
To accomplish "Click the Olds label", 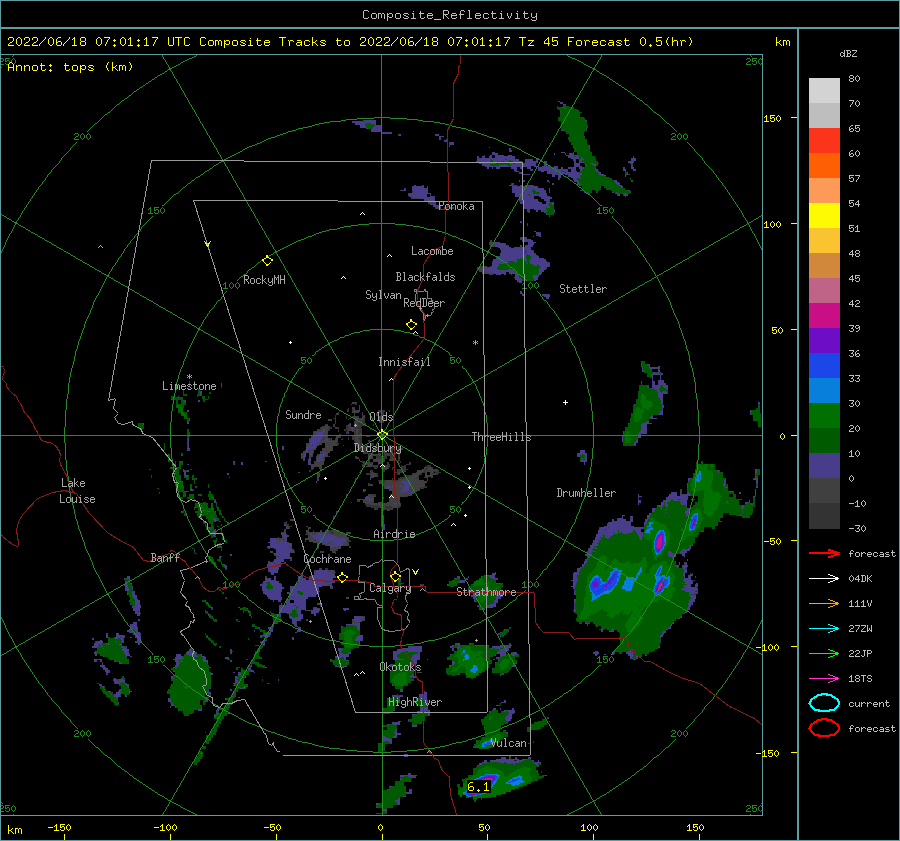I will pyautogui.click(x=381, y=417).
